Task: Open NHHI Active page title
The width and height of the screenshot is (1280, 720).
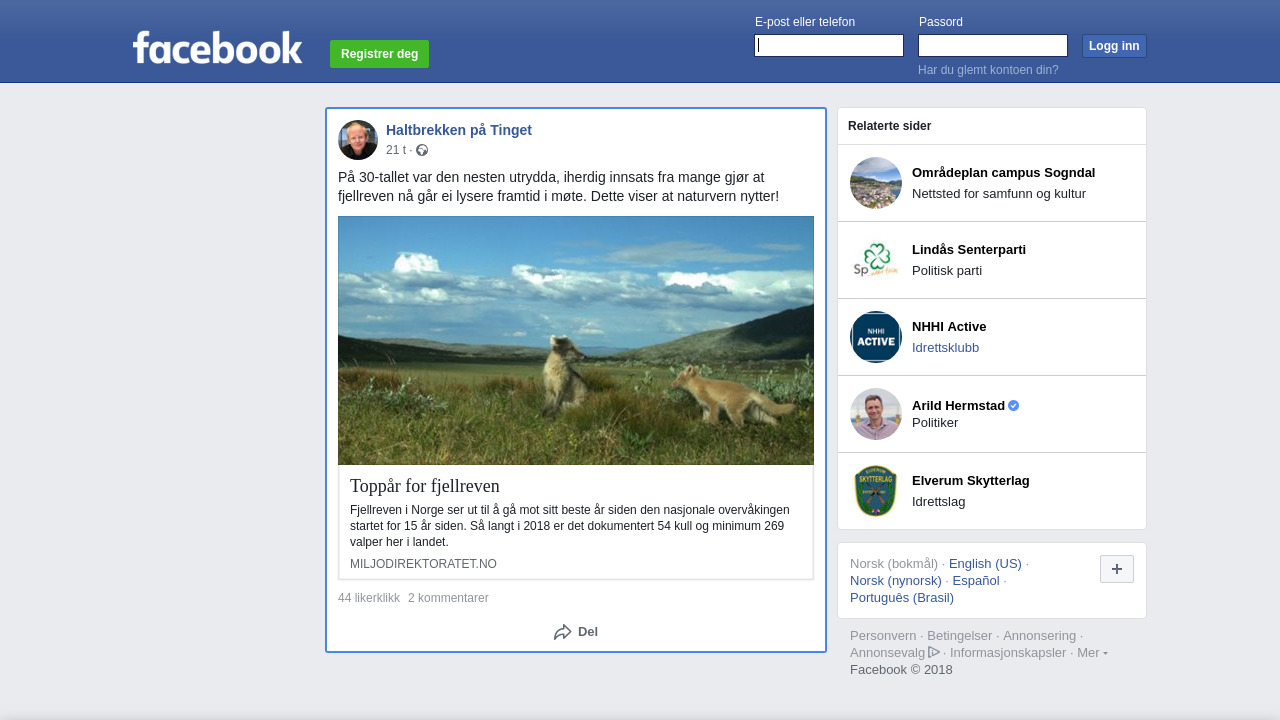Action: click(949, 326)
